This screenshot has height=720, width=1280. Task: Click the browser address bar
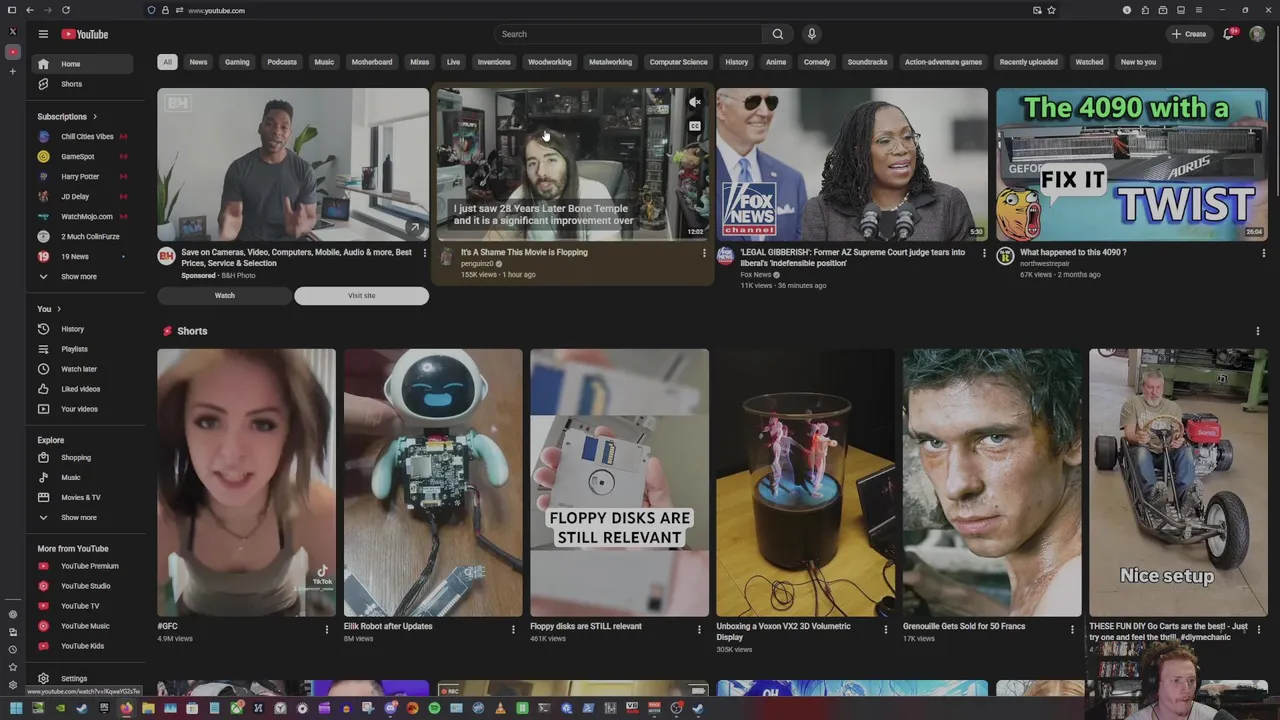[600, 10]
